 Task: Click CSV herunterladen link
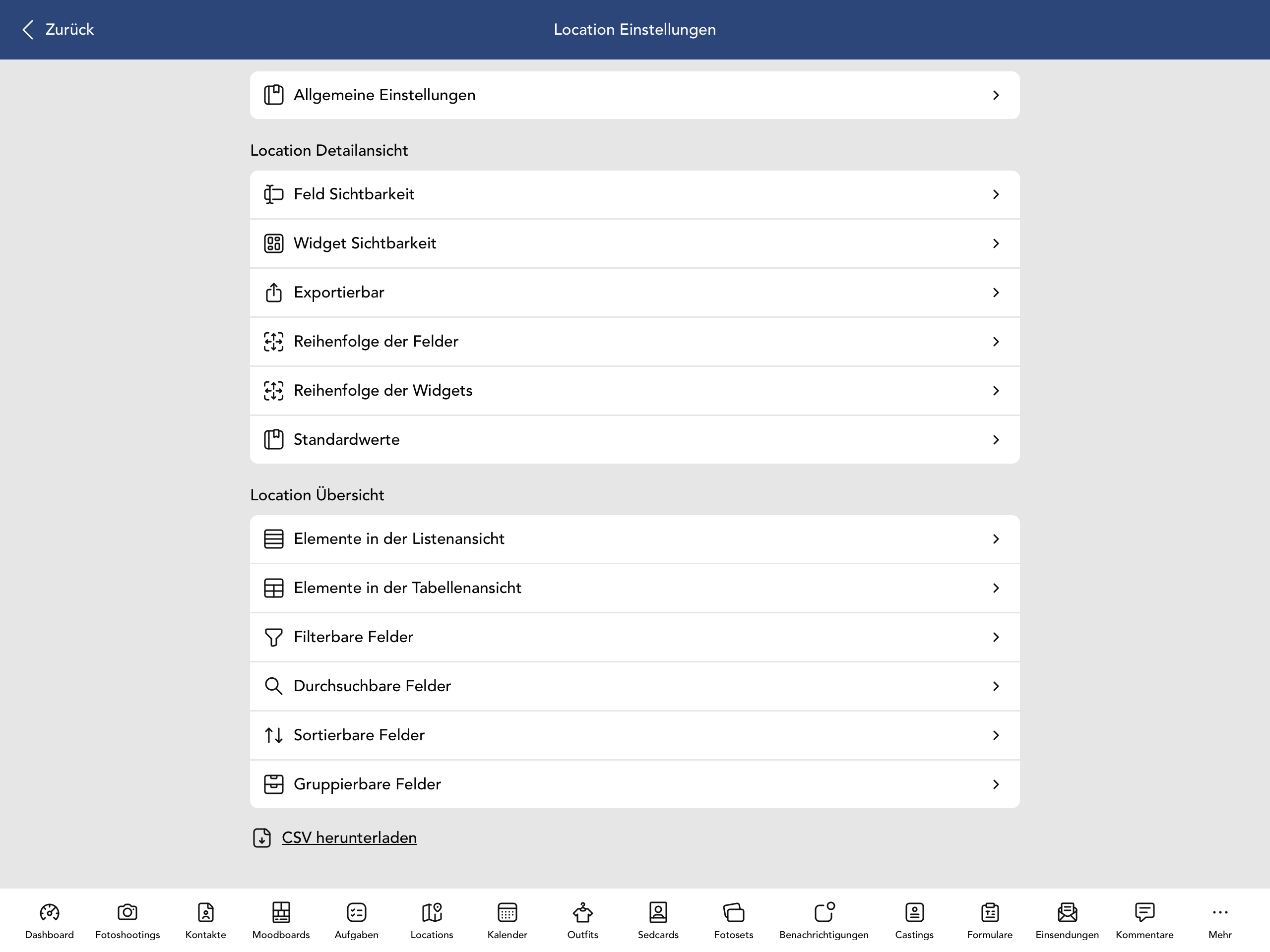(349, 838)
